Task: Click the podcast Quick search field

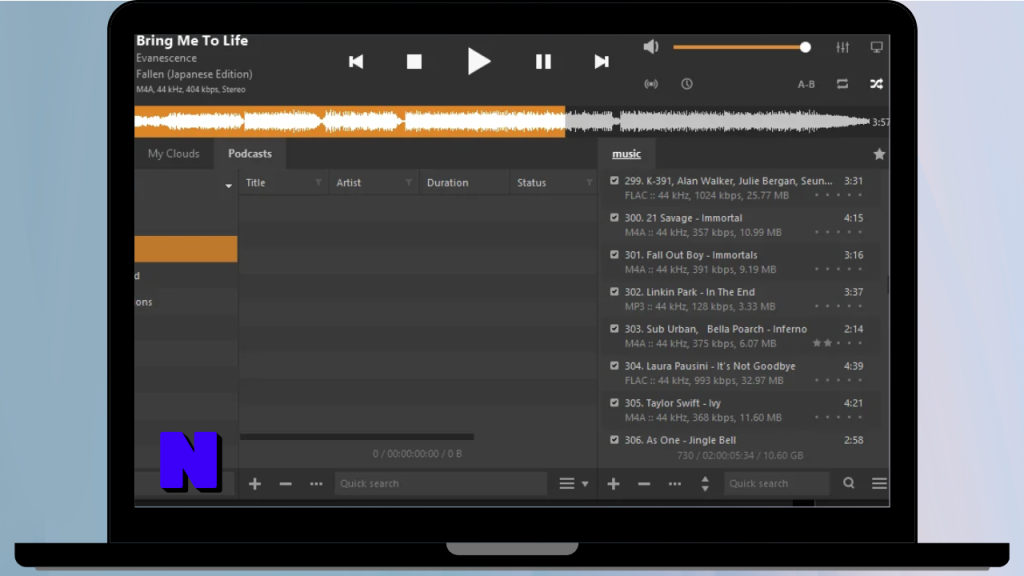Action: coord(441,483)
